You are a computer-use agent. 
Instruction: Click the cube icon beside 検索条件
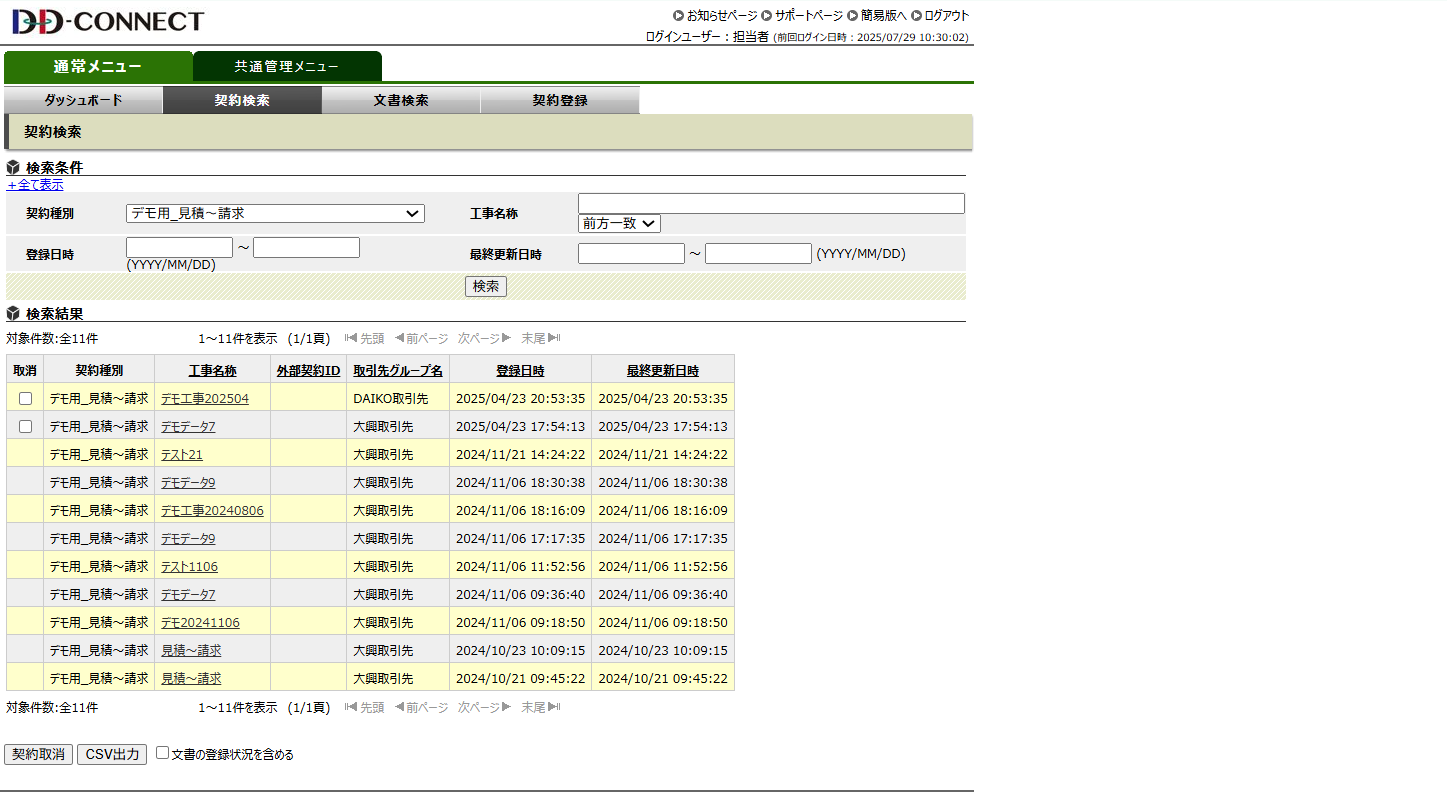(12, 167)
